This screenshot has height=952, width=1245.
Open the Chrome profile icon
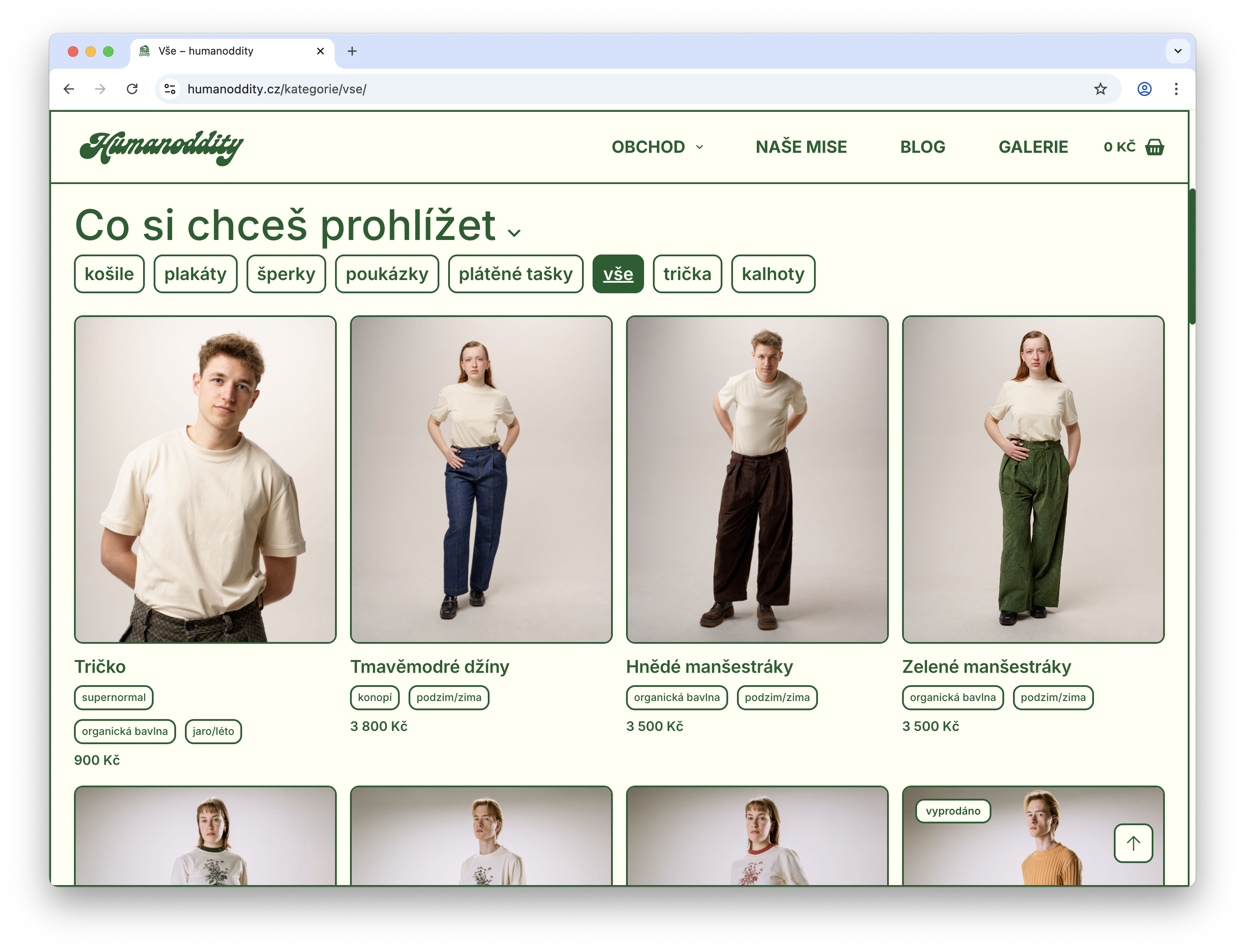pyautogui.click(x=1144, y=89)
